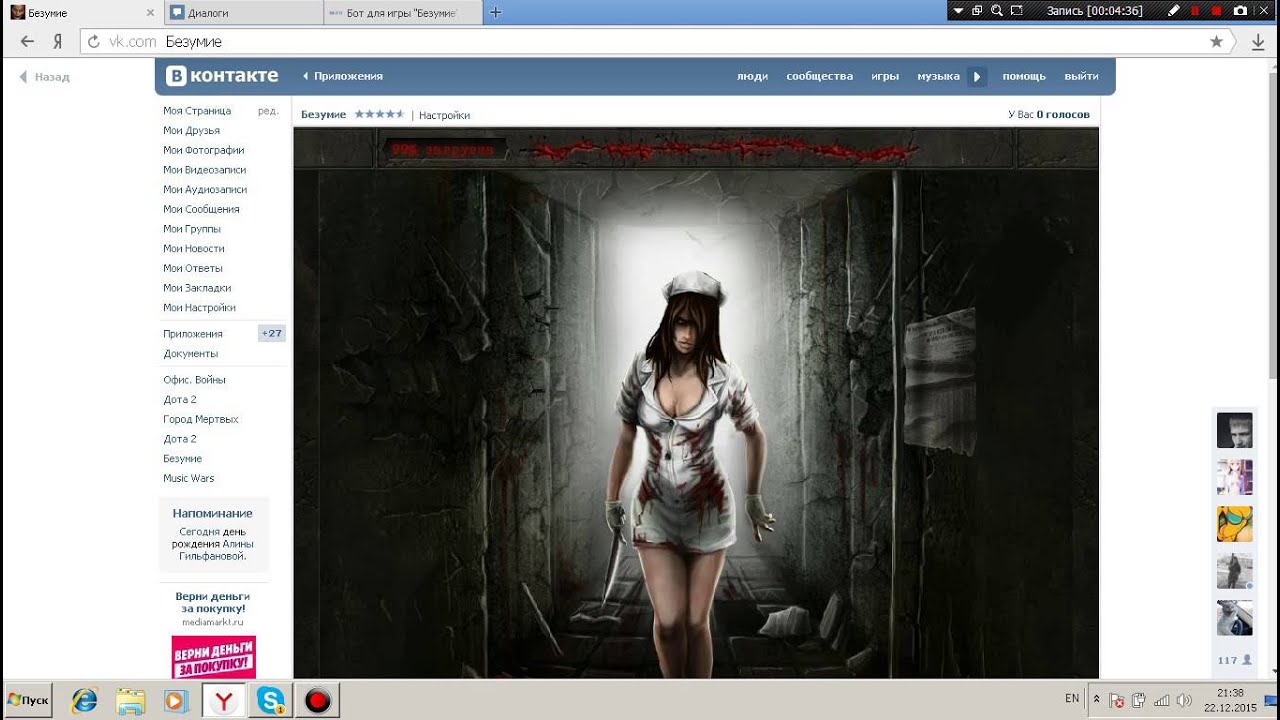1280x720 pixels.
Task: Open Моя Страница in sidebar
Action: (x=197, y=111)
